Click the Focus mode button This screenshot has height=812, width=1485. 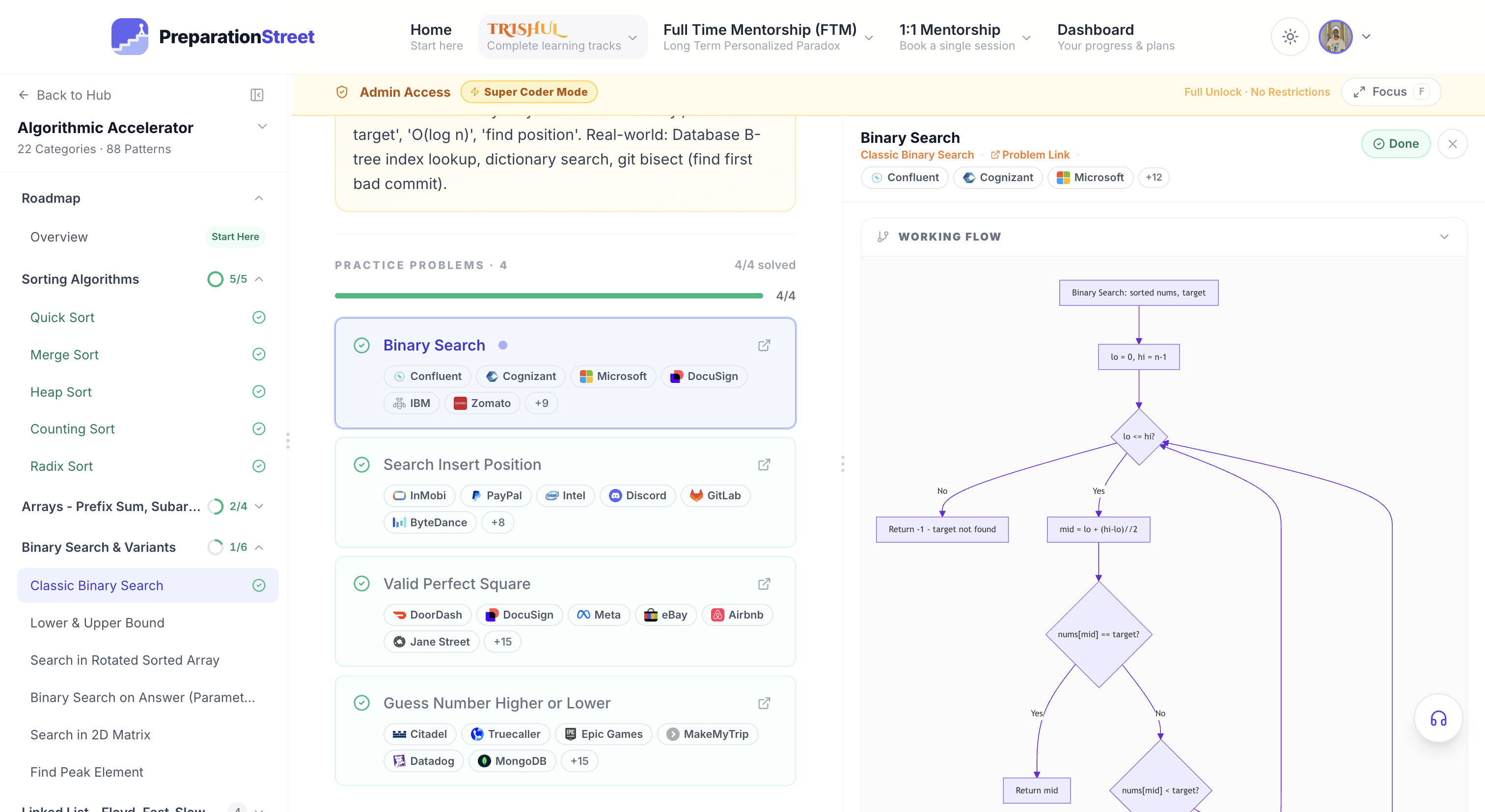pos(1390,92)
